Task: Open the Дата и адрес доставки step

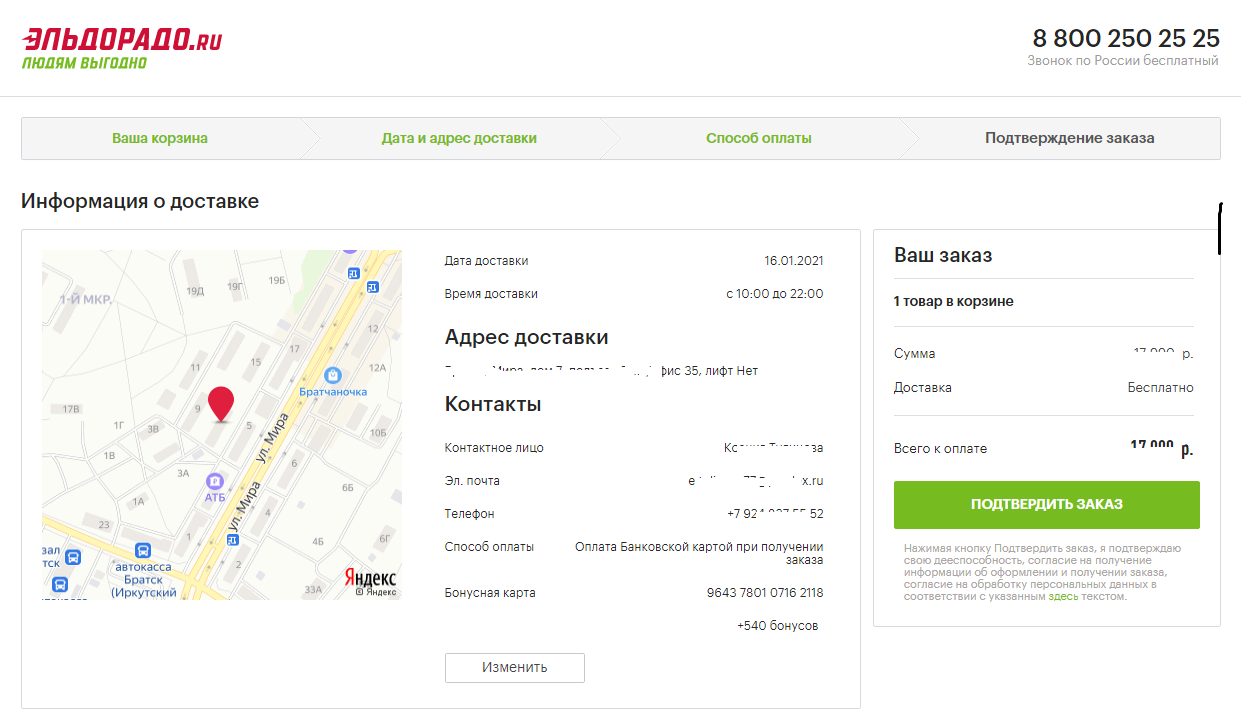Action: coord(459,138)
